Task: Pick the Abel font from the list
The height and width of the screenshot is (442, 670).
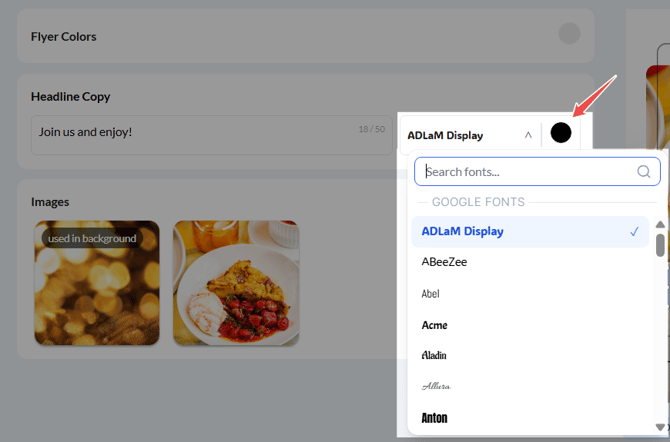Action: pos(430,294)
